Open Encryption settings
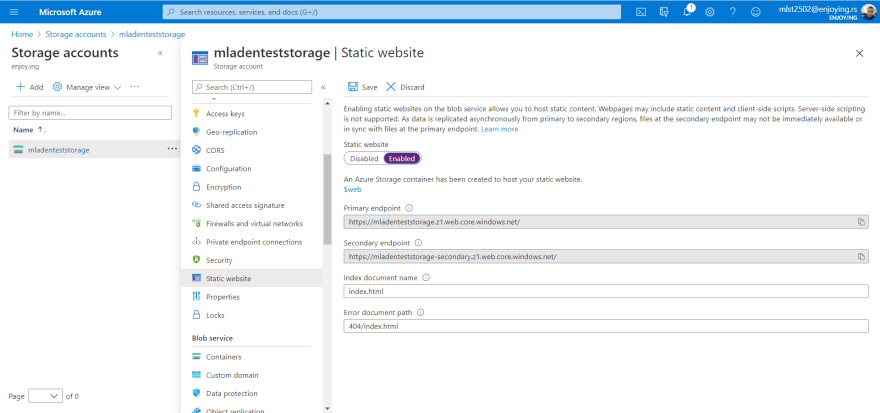The width and height of the screenshot is (880, 413). [223, 187]
